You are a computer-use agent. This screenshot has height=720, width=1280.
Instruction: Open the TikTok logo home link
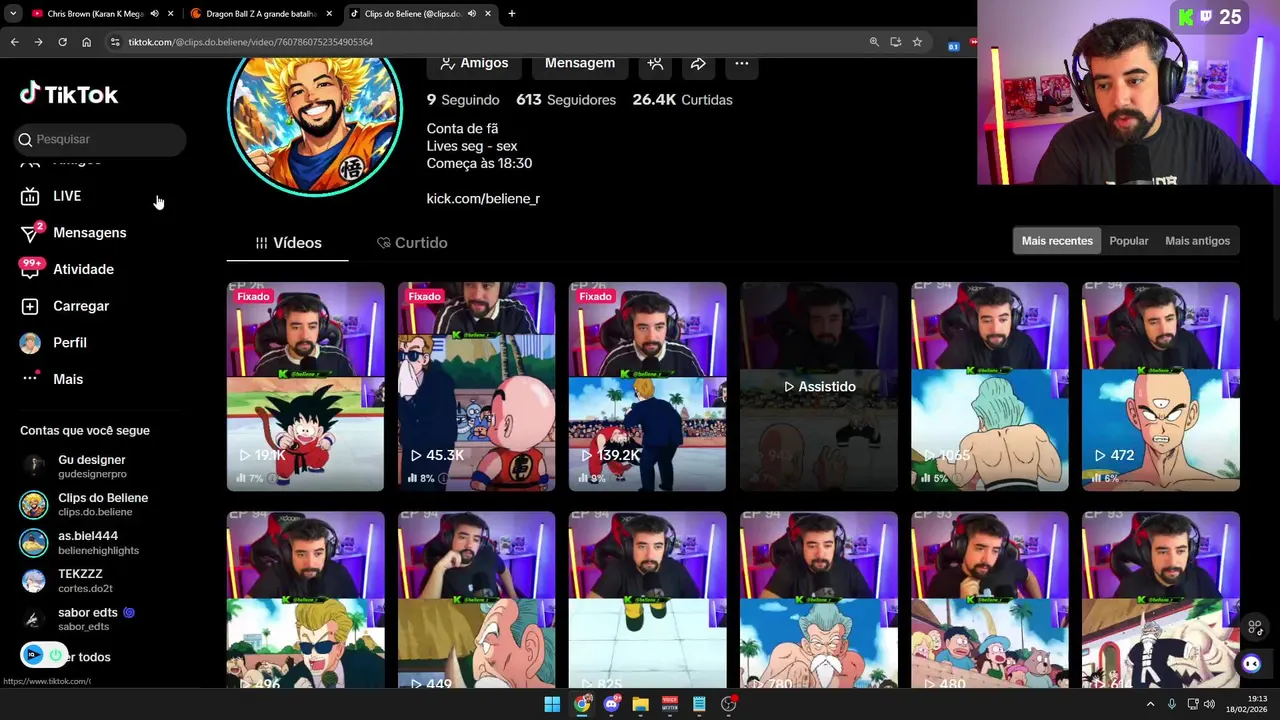[x=69, y=94]
